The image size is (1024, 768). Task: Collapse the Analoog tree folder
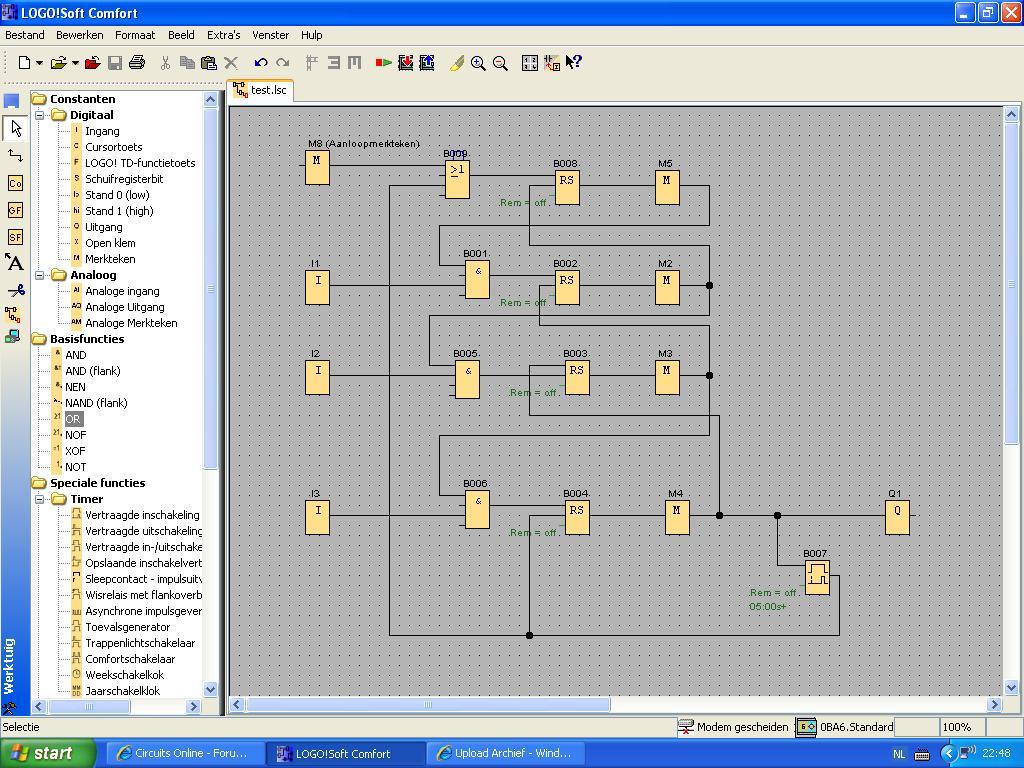(41, 275)
